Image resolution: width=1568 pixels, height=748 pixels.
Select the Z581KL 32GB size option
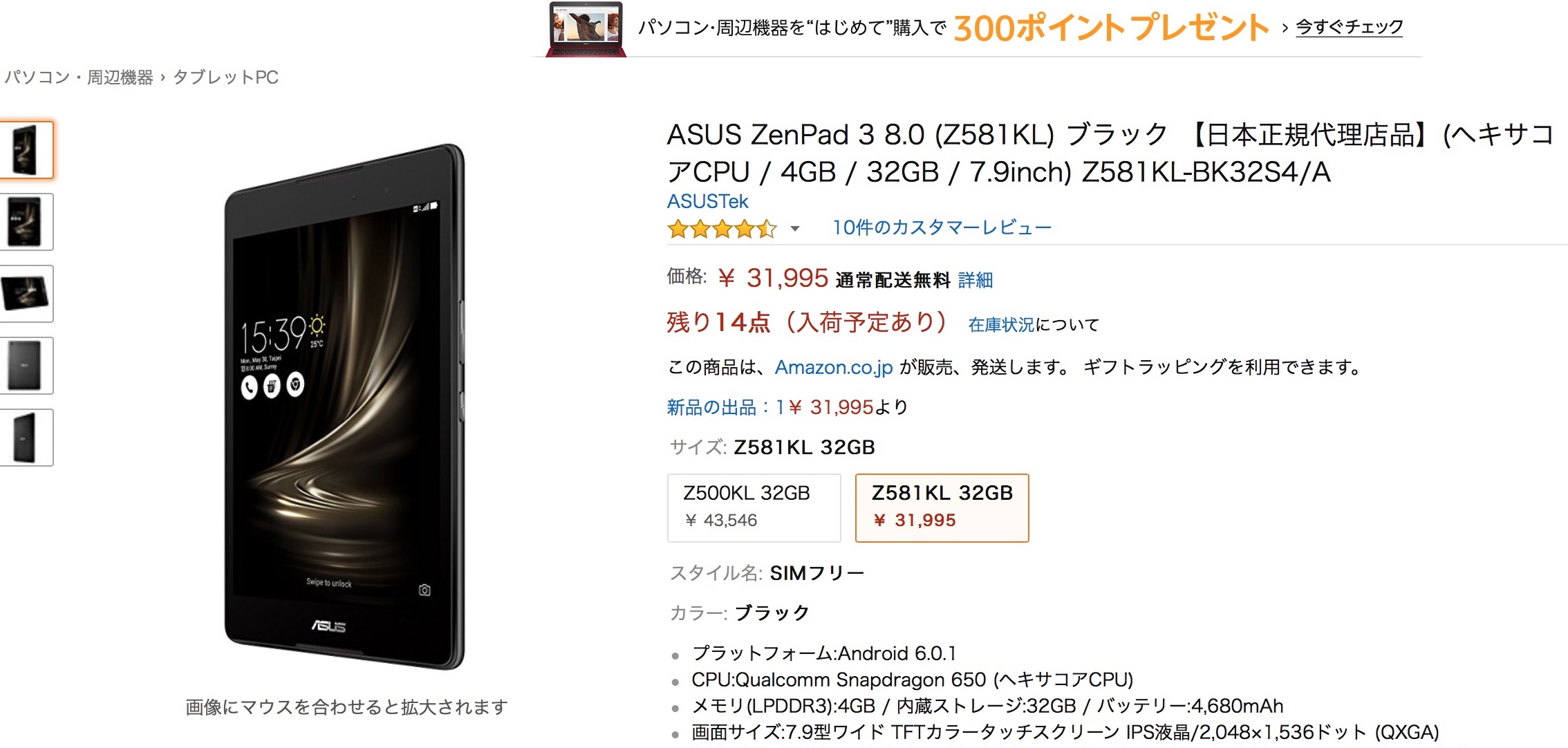(x=942, y=507)
